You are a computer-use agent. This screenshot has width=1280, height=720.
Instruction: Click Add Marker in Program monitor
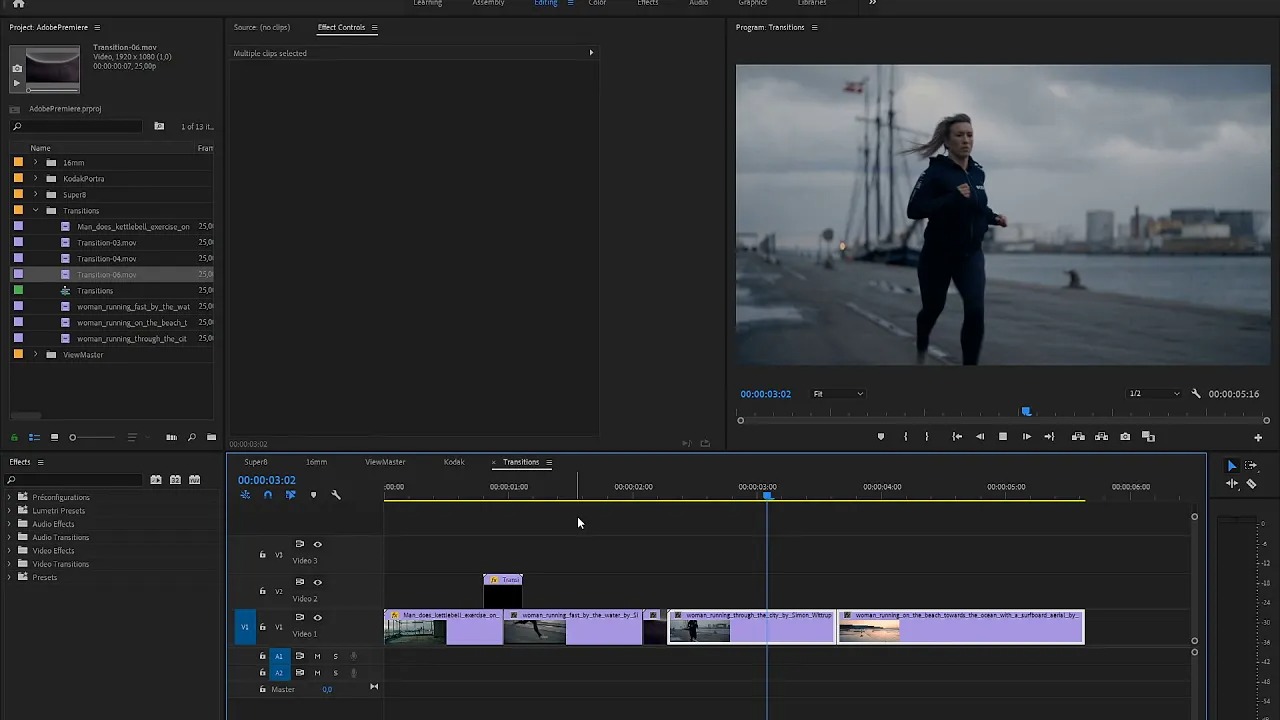[x=881, y=437]
